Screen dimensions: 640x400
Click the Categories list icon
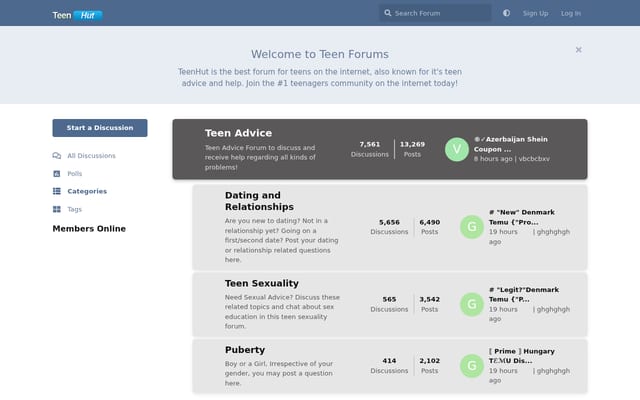[x=57, y=191]
